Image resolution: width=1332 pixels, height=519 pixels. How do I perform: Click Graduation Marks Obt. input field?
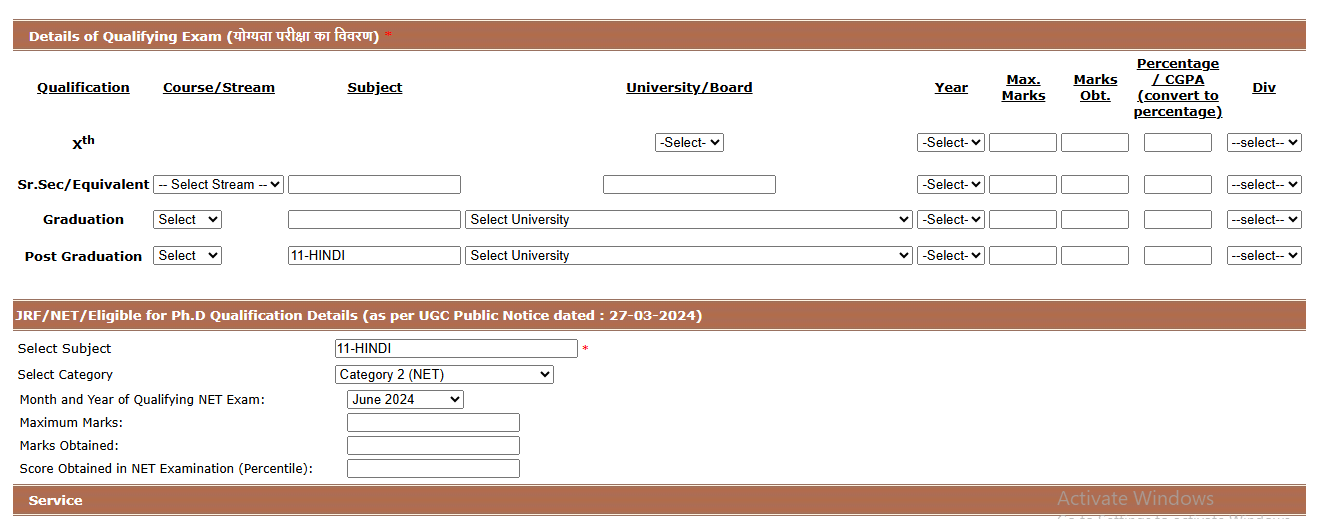[x=1094, y=220]
